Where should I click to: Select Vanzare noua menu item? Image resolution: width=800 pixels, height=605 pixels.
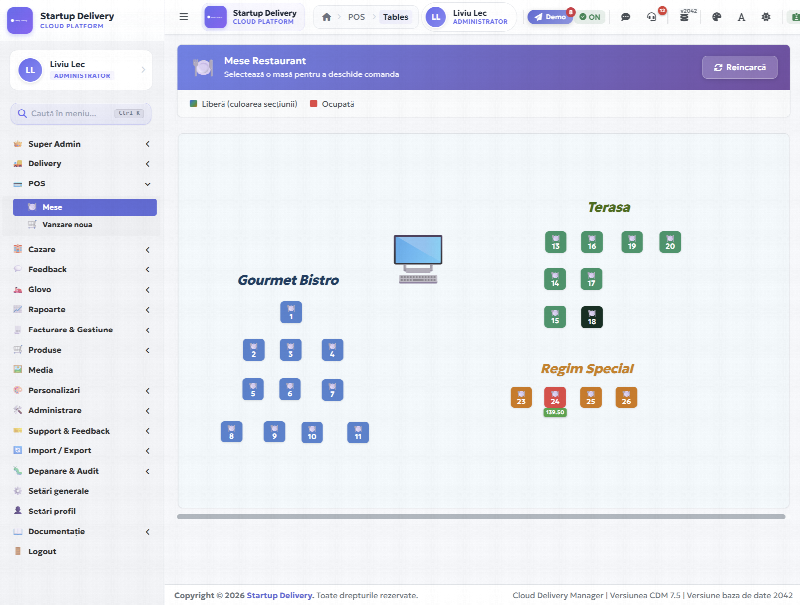(x=85, y=224)
